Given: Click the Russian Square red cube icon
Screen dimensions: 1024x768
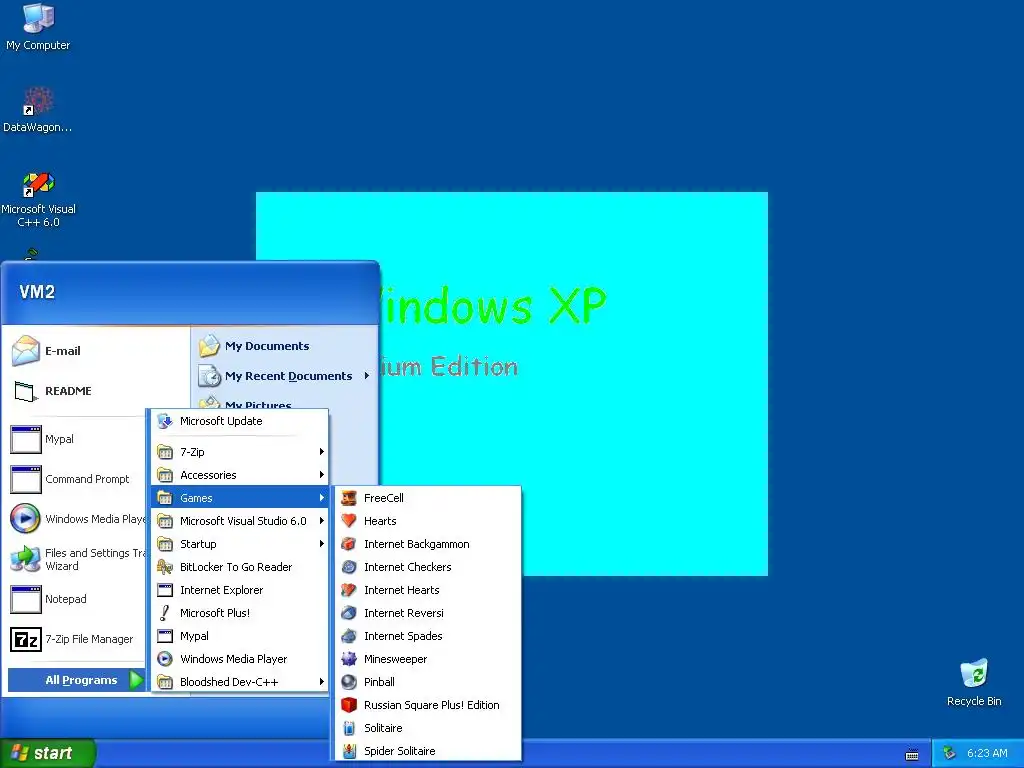Looking at the screenshot, I should [349, 705].
